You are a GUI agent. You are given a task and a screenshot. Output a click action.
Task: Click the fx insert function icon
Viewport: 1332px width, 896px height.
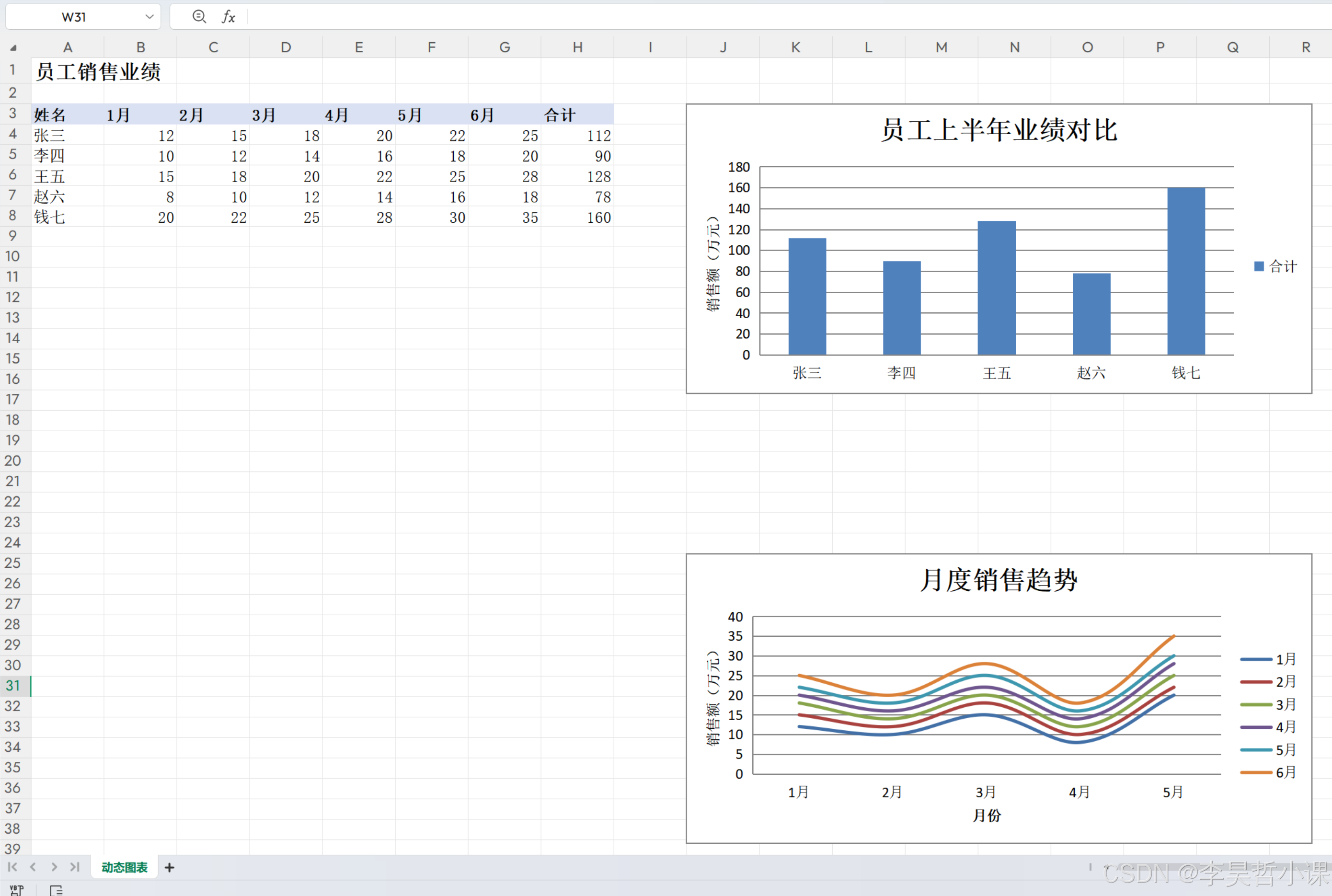pyautogui.click(x=229, y=17)
